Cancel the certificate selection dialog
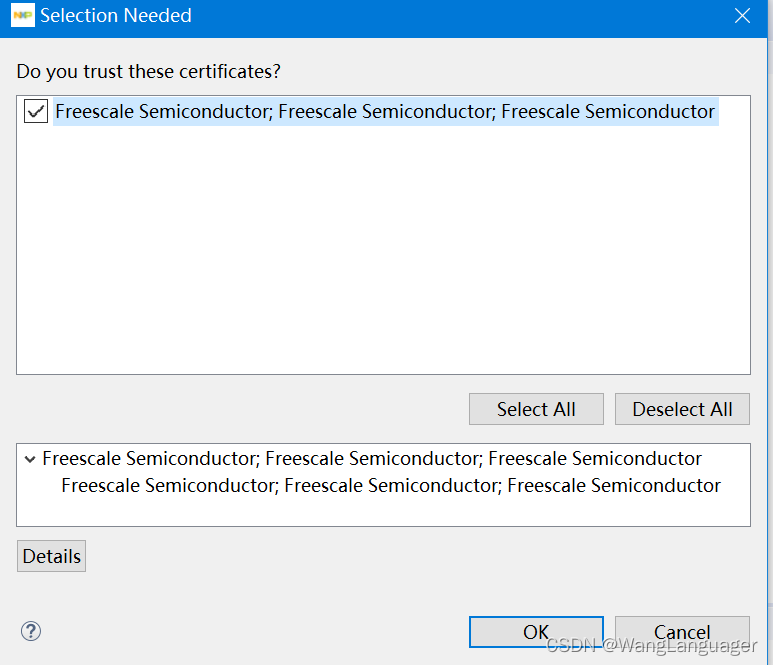 (x=682, y=632)
